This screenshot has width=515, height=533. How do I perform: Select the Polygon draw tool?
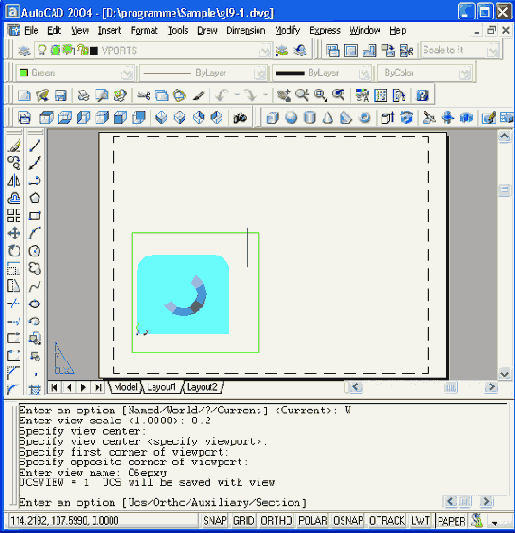tap(34, 198)
